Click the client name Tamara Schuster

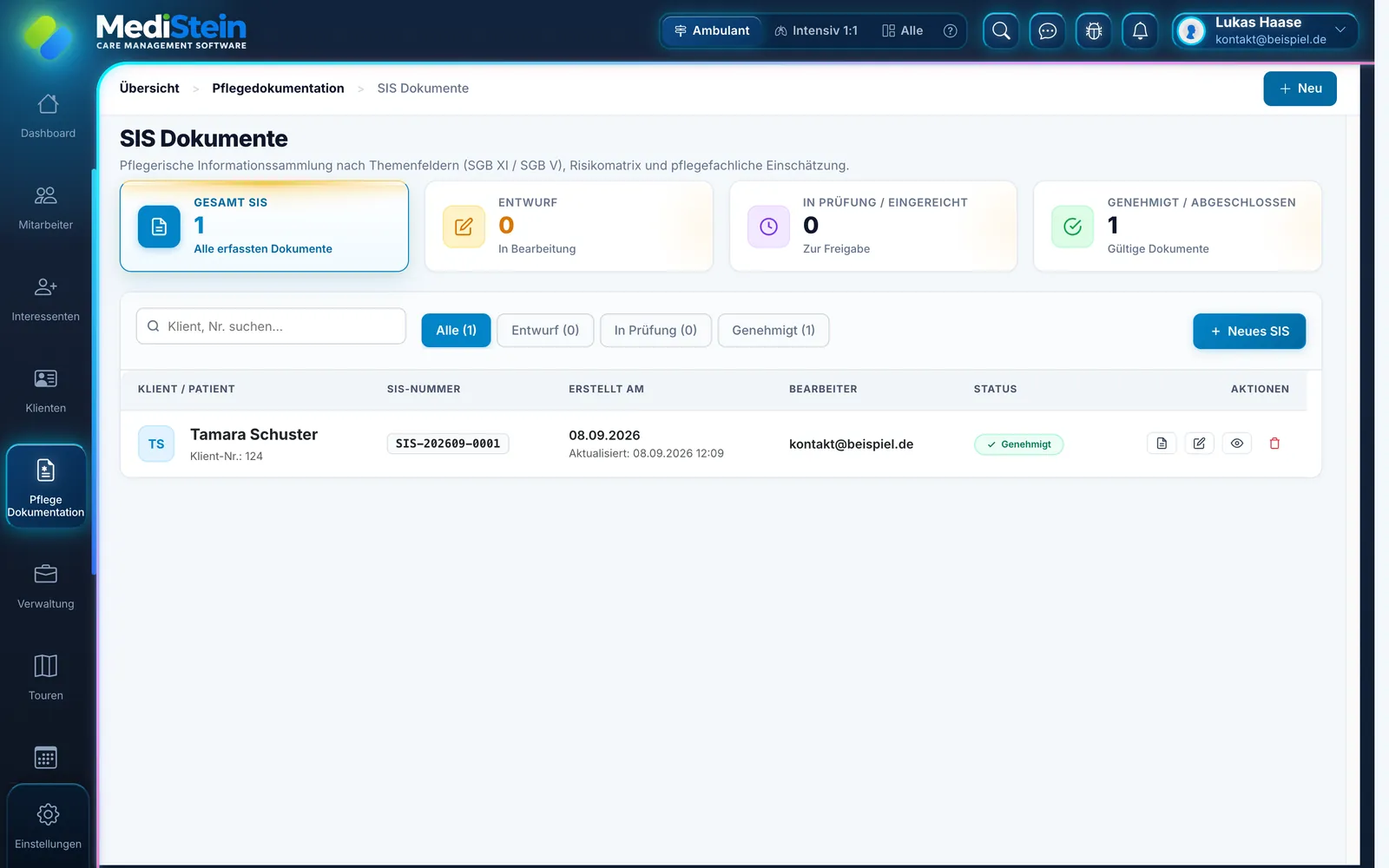point(253,435)
